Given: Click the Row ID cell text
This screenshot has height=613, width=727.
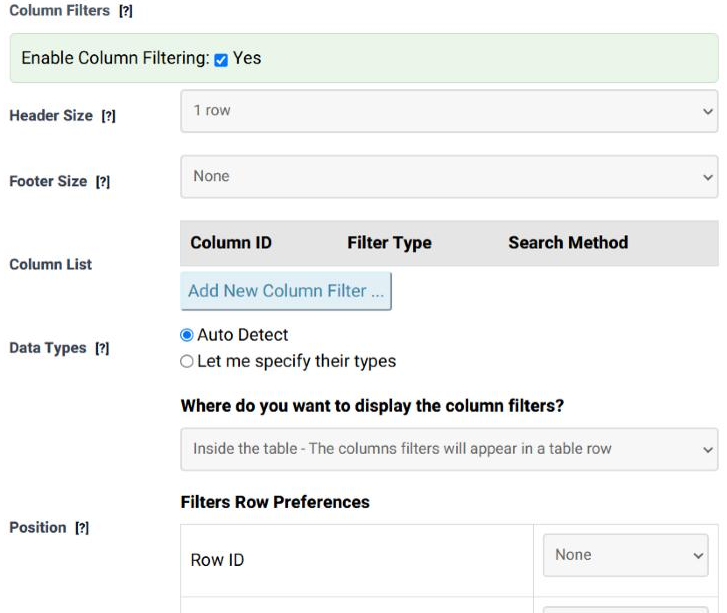Looking at the screenshot, I should (217, 560).
